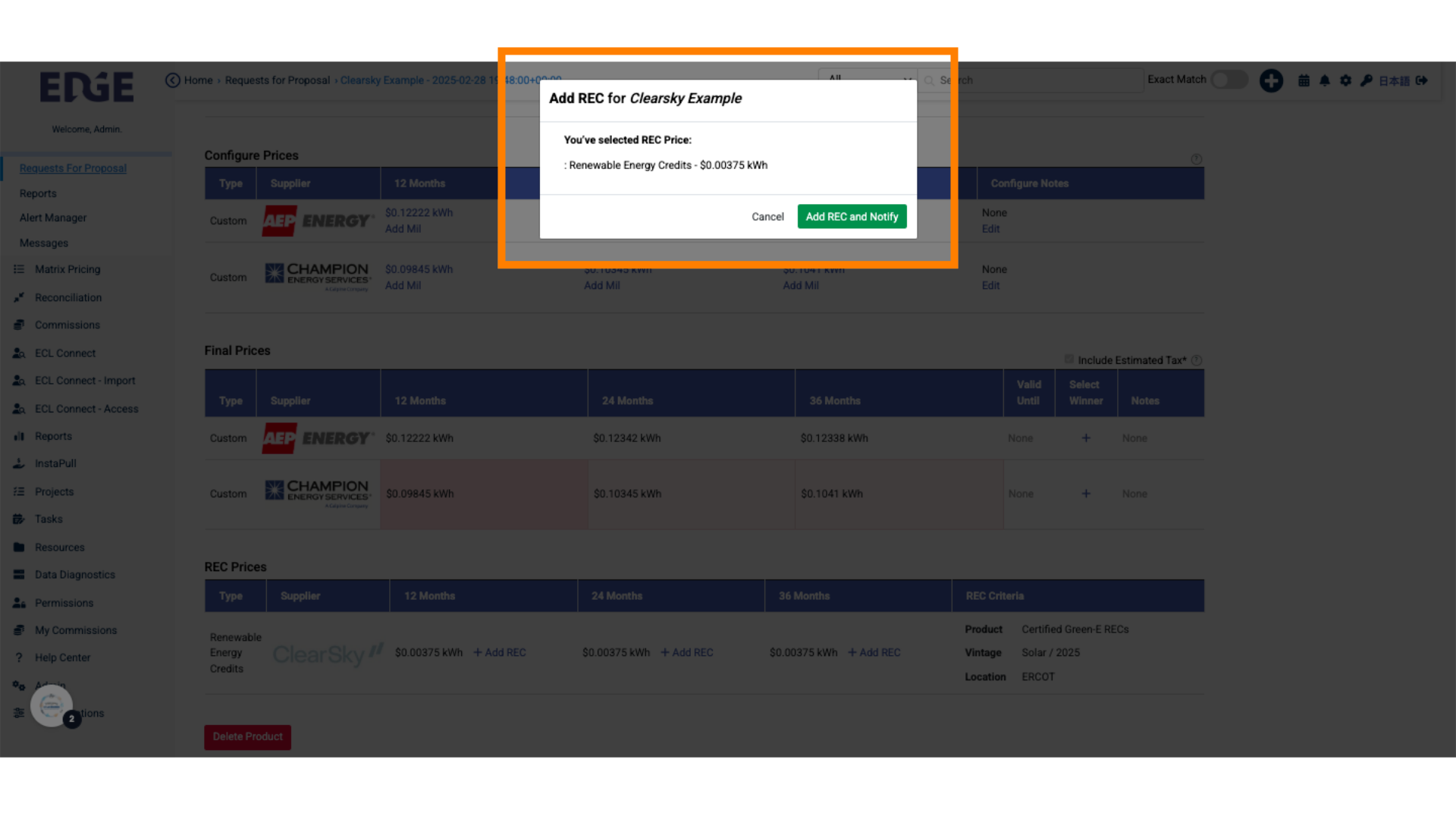The height and width of the screenshot is (819, 1456).
Task: Toggle the Exact Match switch
Action: pyautogui.click(x=1229, y=80)
